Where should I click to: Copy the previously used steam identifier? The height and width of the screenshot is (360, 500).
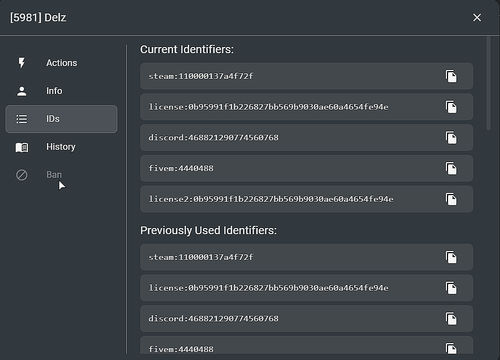(451, 257)
